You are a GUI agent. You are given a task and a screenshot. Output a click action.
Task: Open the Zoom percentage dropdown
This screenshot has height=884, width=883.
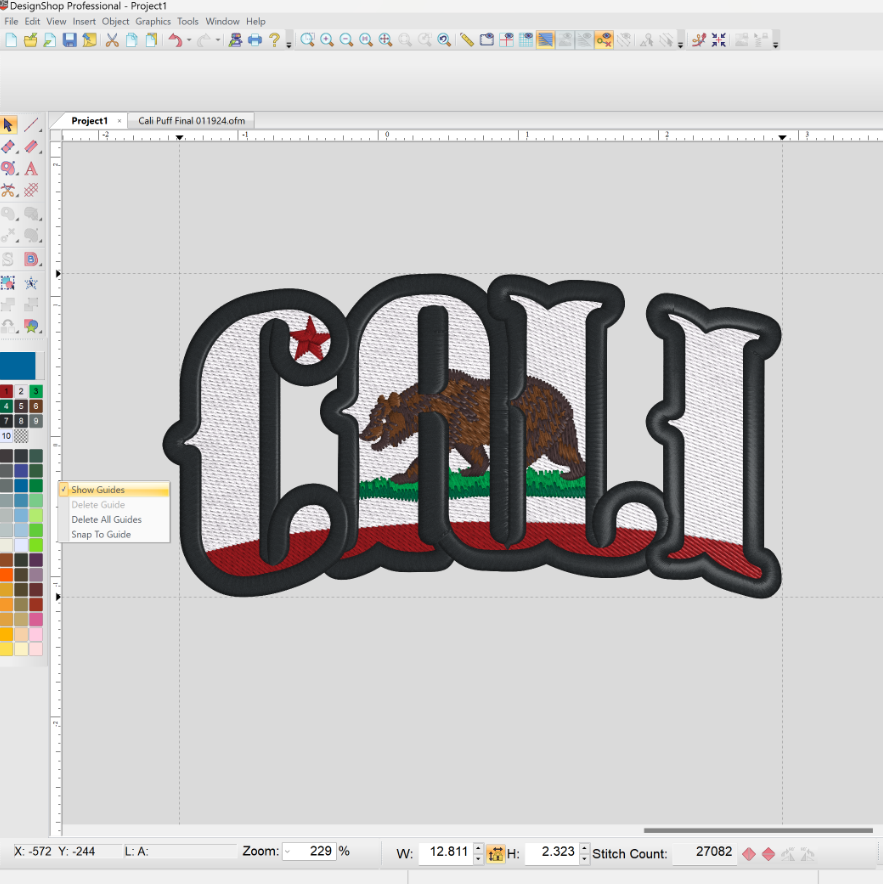pyautogui.click(x=289, y=852)
